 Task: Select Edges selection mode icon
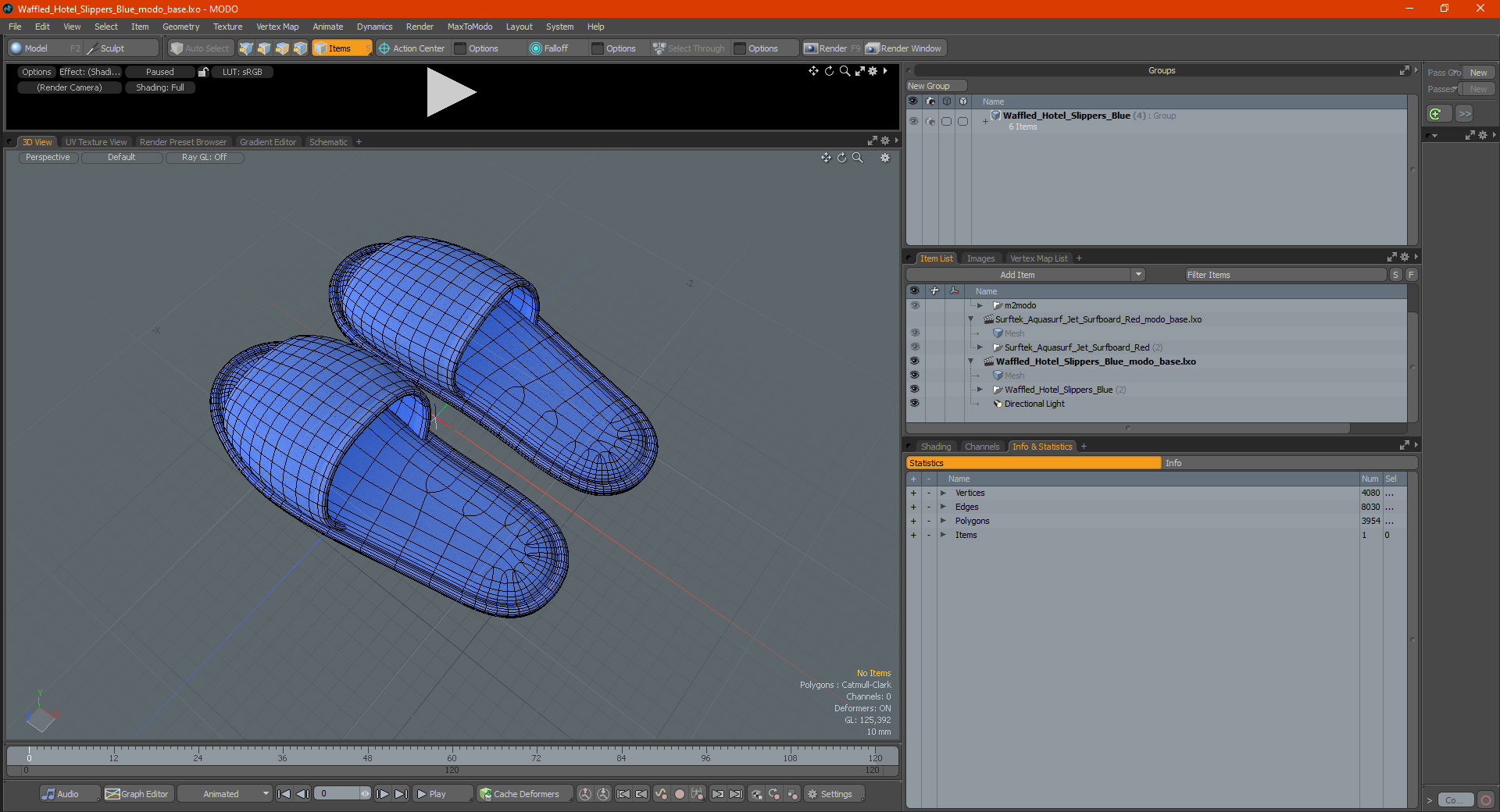pyautogui.click(x=264, y=48)
